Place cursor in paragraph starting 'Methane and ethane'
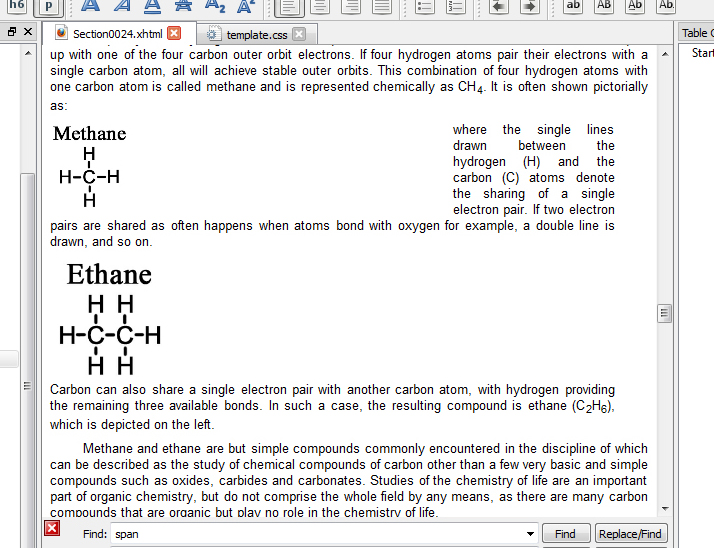 tap(349, 481)
